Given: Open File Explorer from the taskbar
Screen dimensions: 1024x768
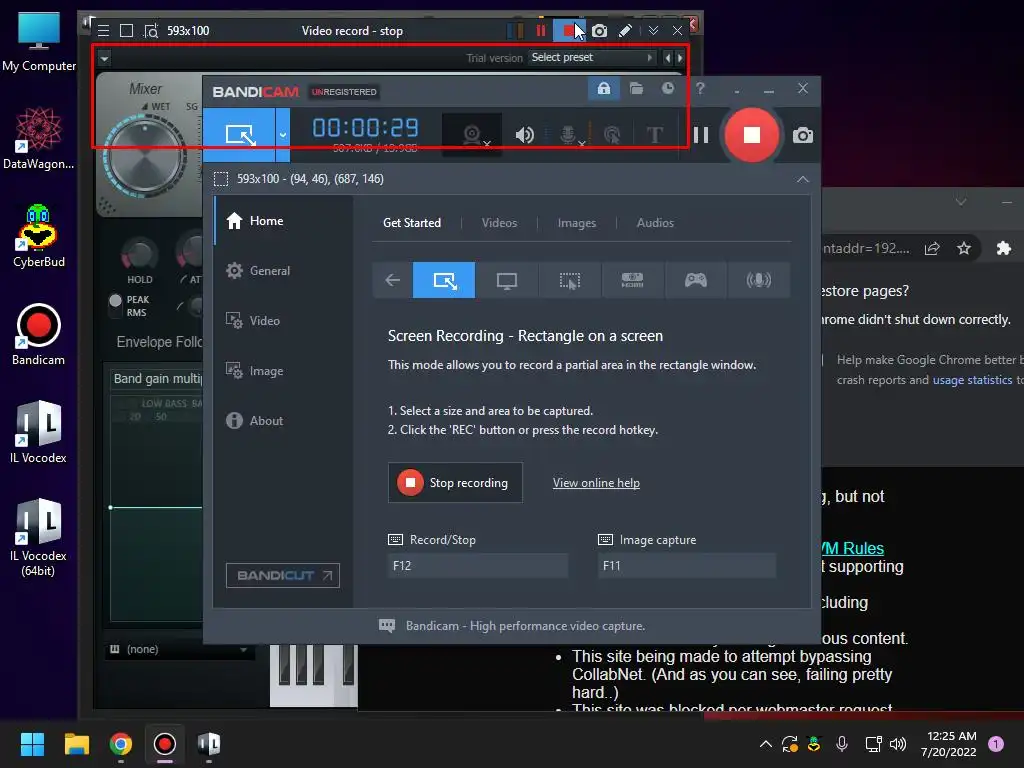Looking at the screenshot, I should [x=76, y=744].
